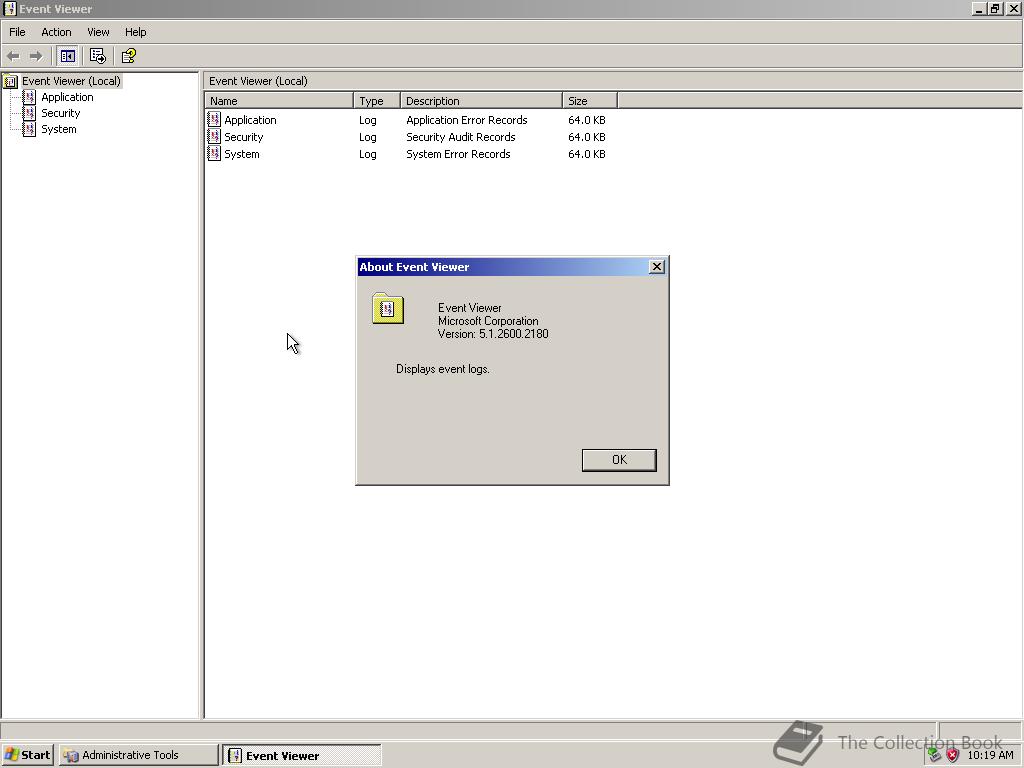Select the Application name in list
1024x768 pixels.
[250, 120]
